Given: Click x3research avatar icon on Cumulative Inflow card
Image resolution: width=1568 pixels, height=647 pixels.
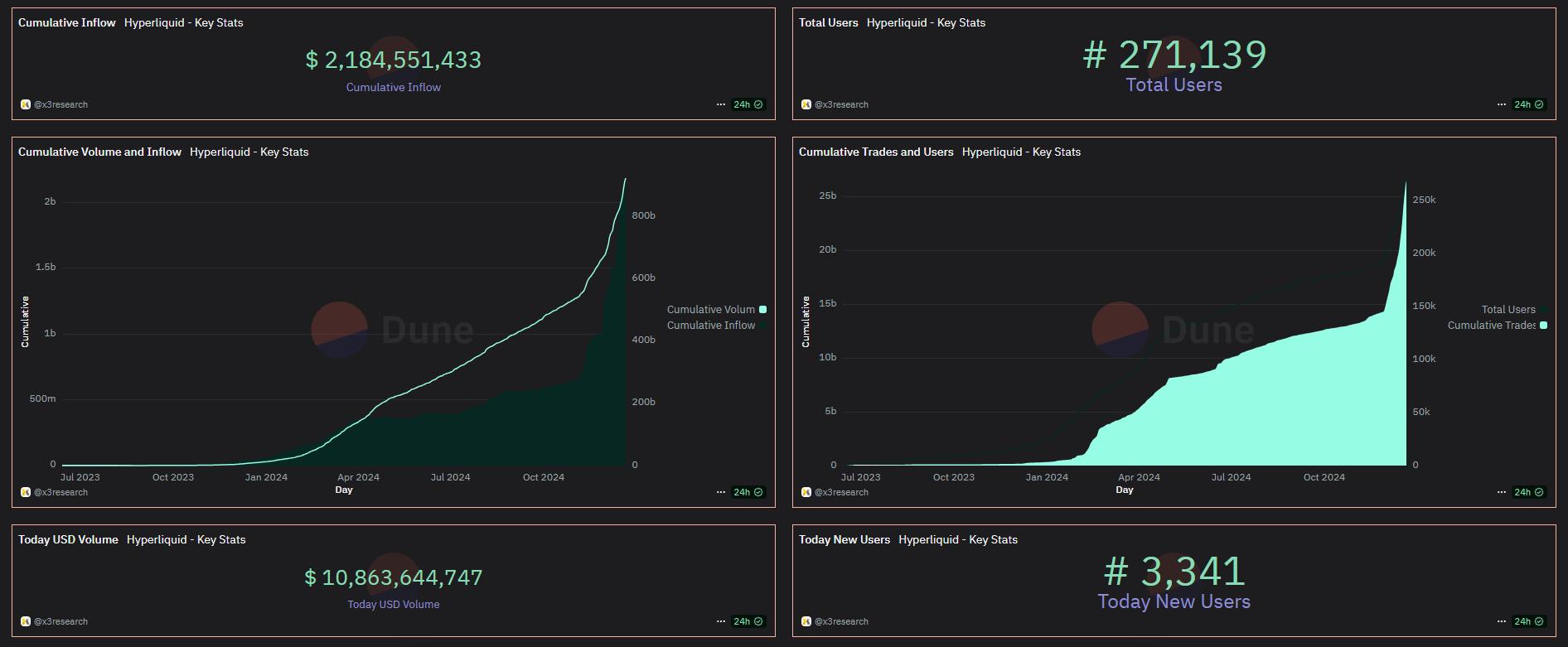Looking at the screenshot, I should (x=26, y=104).
